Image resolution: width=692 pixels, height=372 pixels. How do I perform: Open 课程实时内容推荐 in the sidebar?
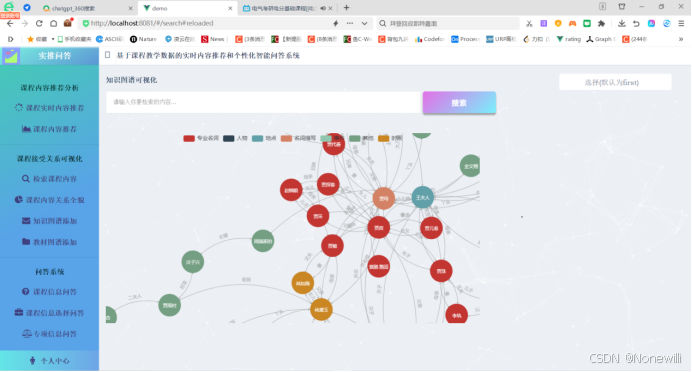49,108
